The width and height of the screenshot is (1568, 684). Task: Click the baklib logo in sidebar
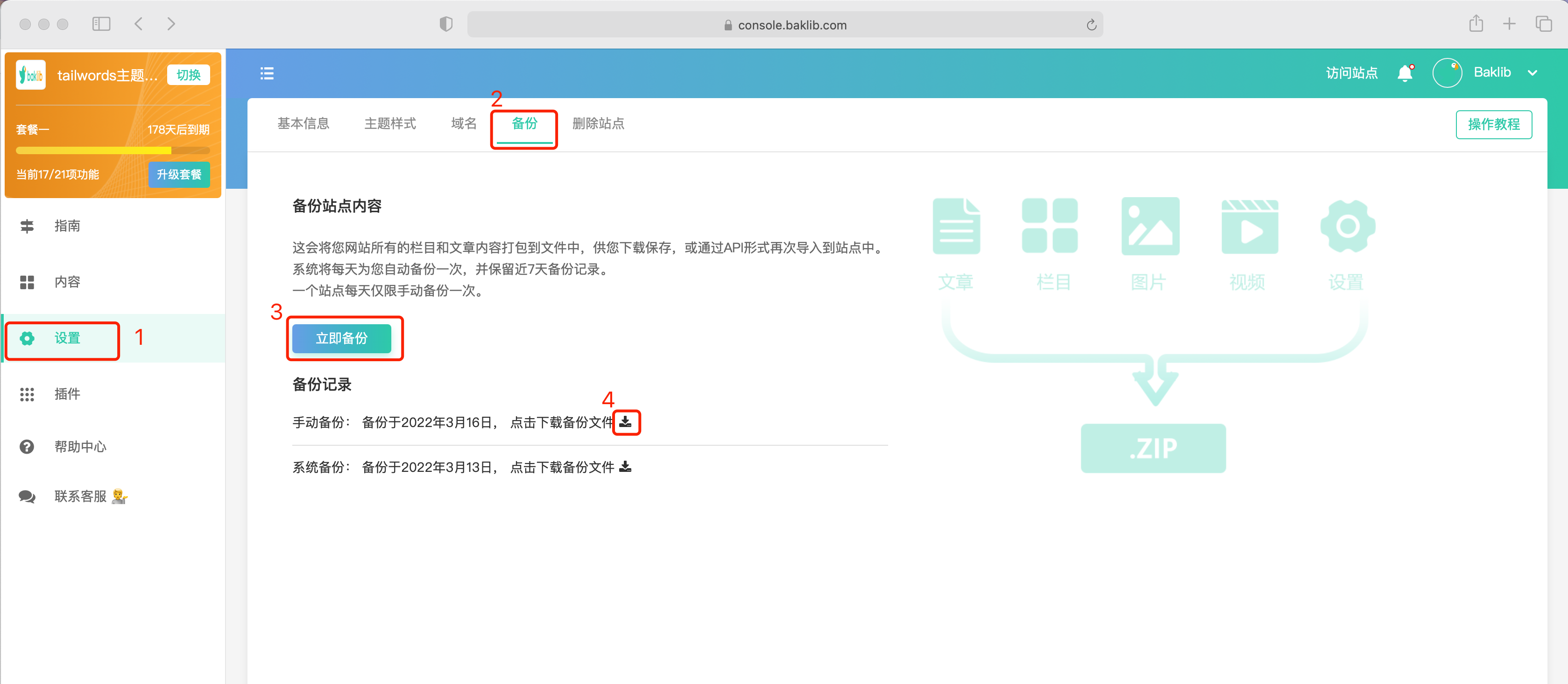30,75
